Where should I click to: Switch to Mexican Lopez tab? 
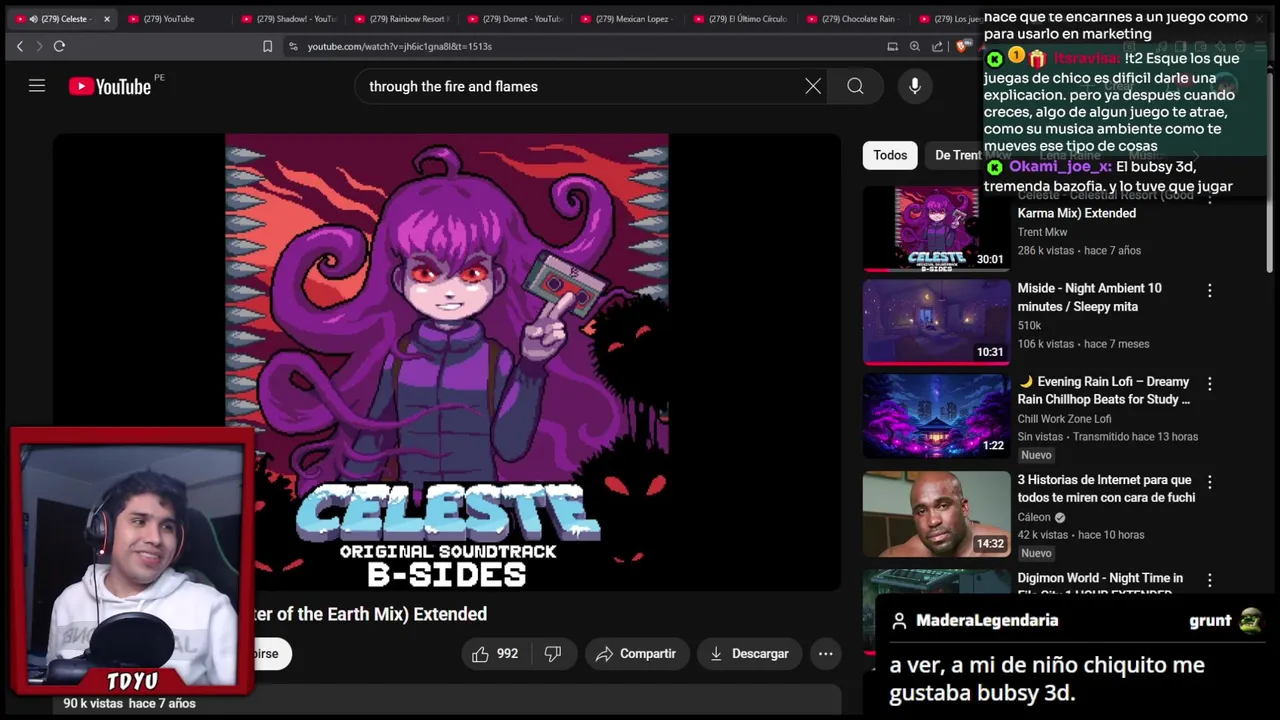(629, 19)
